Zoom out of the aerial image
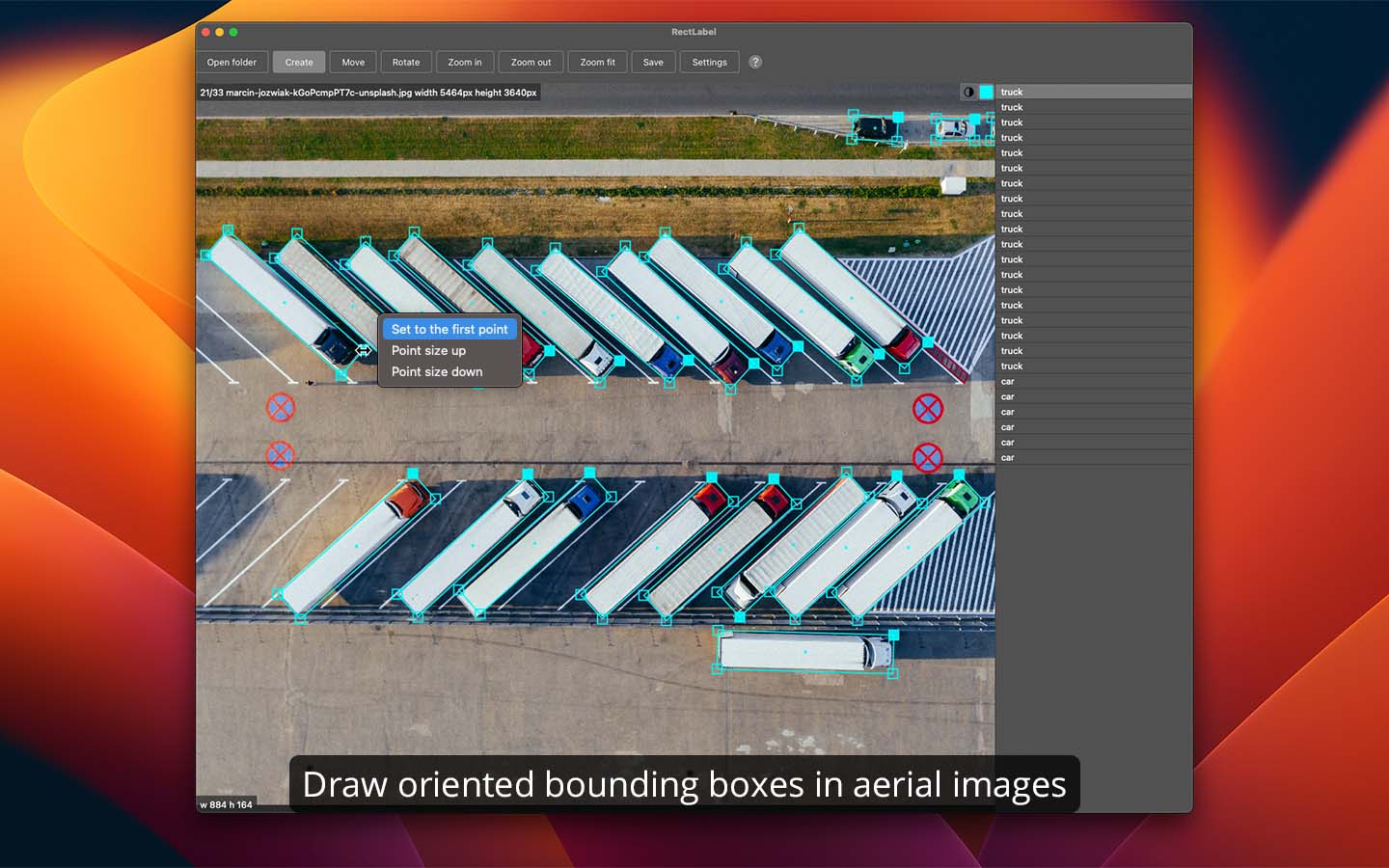This screenshot has height=868, width=1389. pyautogui.click(x=530, y=62)
